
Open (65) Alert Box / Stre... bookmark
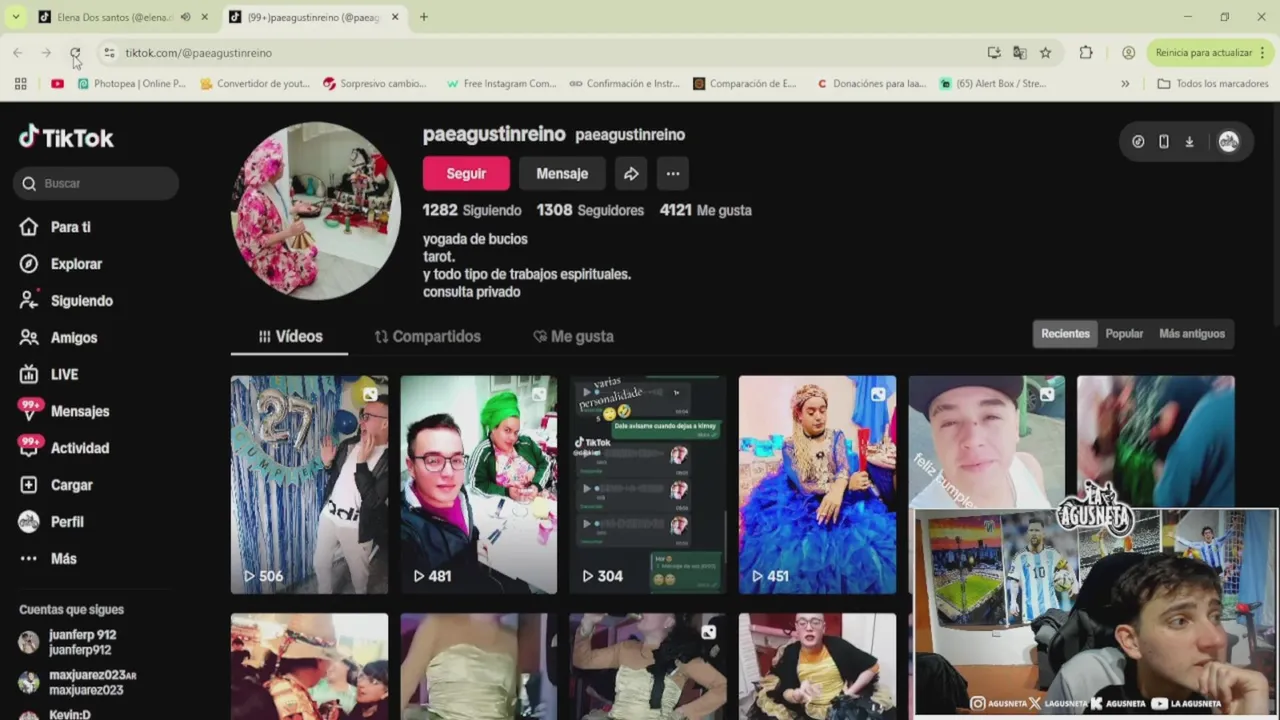(x=993, y=84)
